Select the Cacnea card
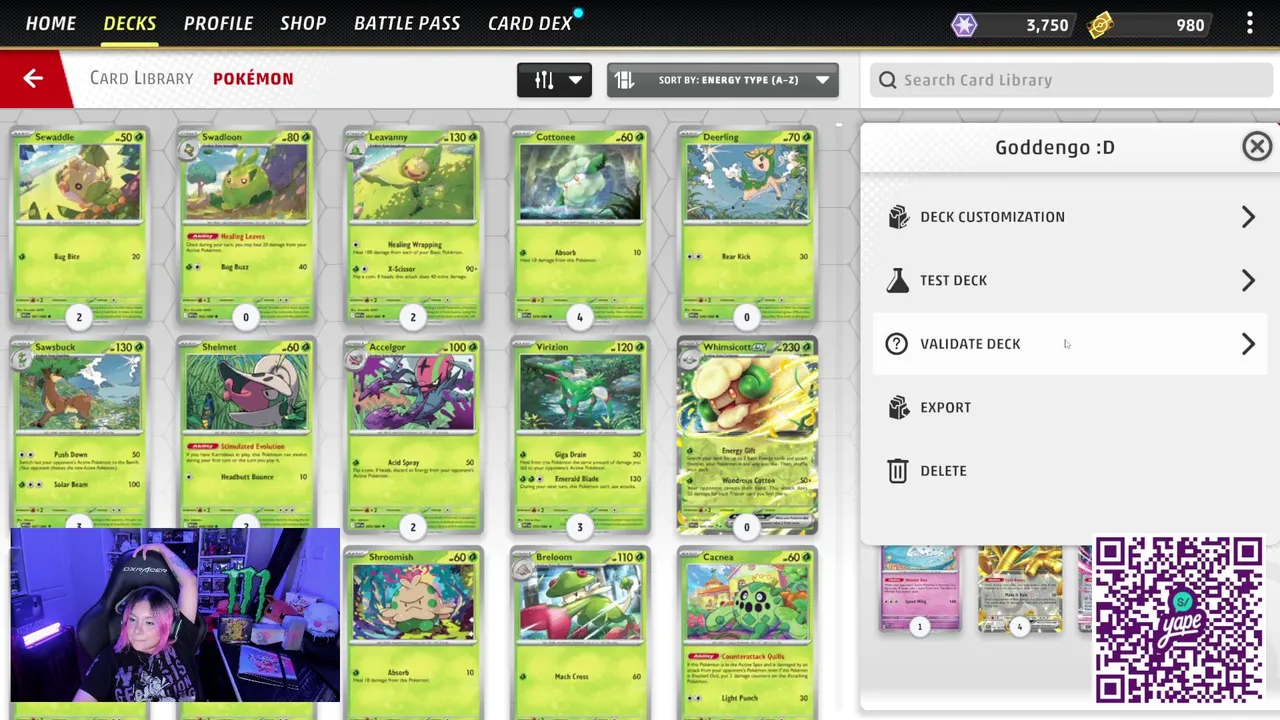The width and height of the screenshot is (1280, 720). [x=747, y=634]
